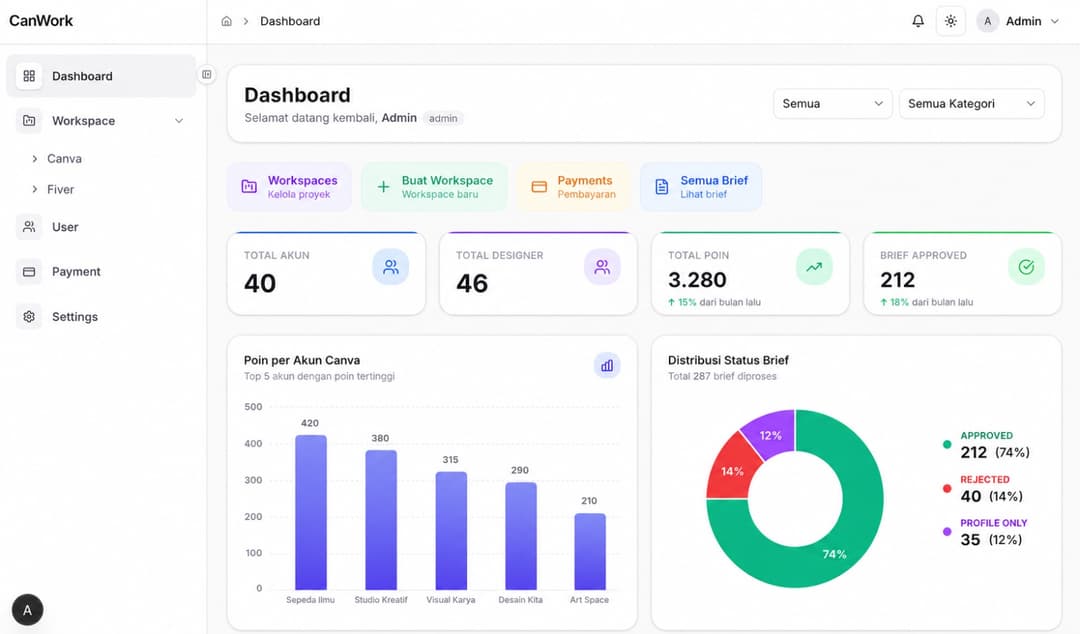Click the Settings gear icon in sidebar

click(x=29, y=316)
